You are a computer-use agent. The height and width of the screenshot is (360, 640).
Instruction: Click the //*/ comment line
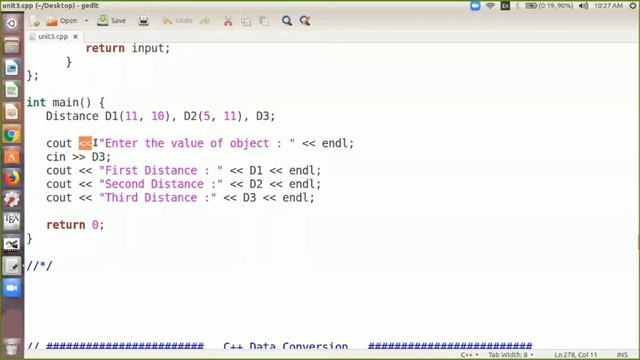(39, 266)
